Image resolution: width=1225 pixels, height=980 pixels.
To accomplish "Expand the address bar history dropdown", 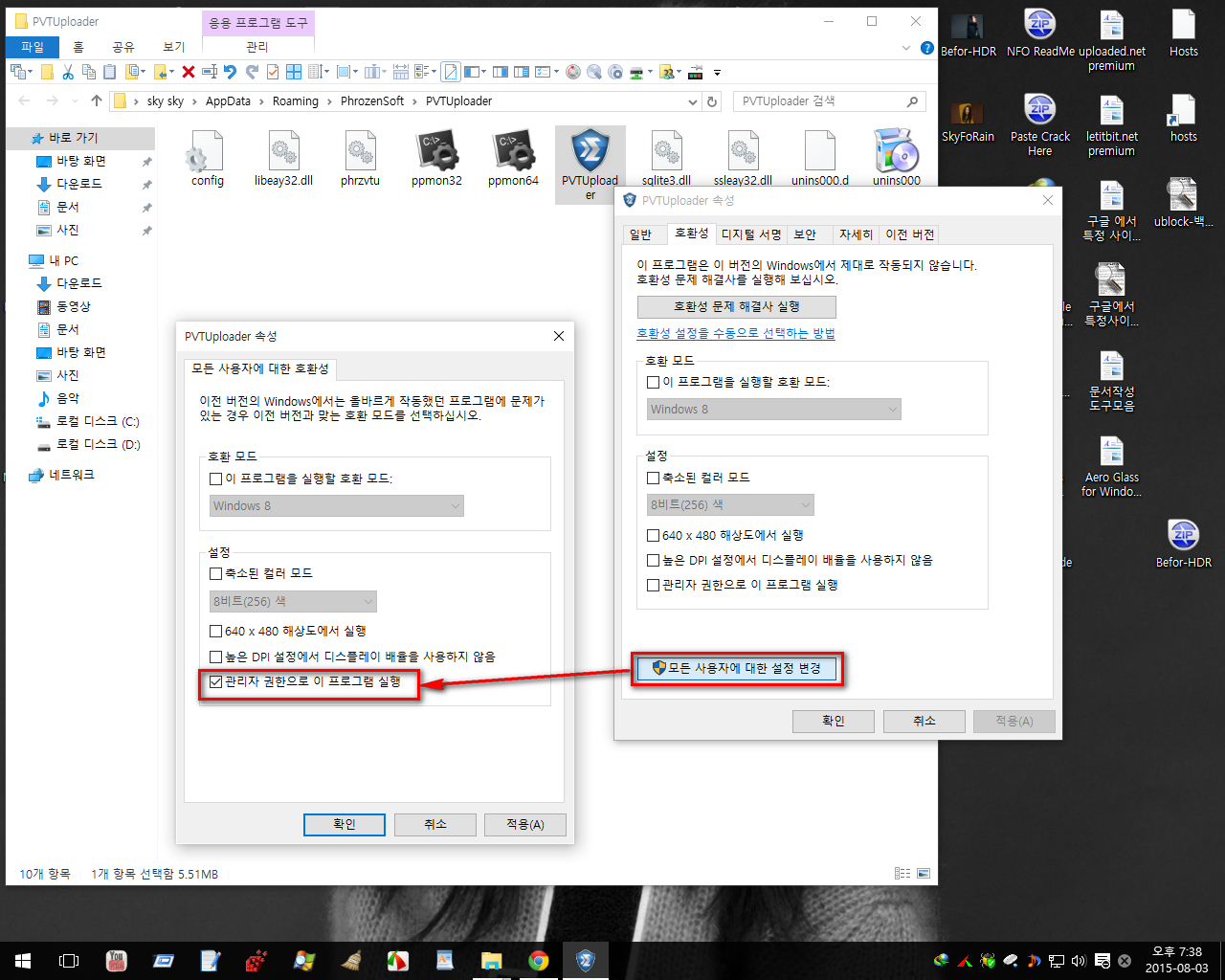I will 693,101.
